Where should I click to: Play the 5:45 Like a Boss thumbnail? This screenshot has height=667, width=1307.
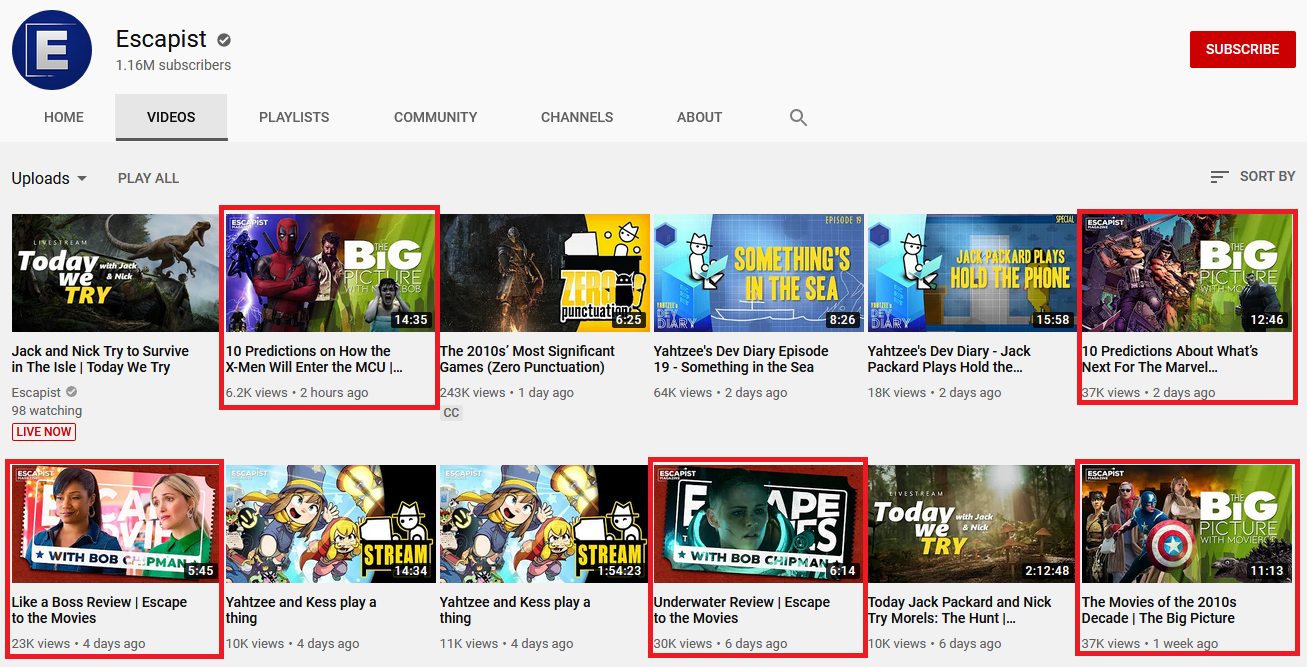point(115,524)
